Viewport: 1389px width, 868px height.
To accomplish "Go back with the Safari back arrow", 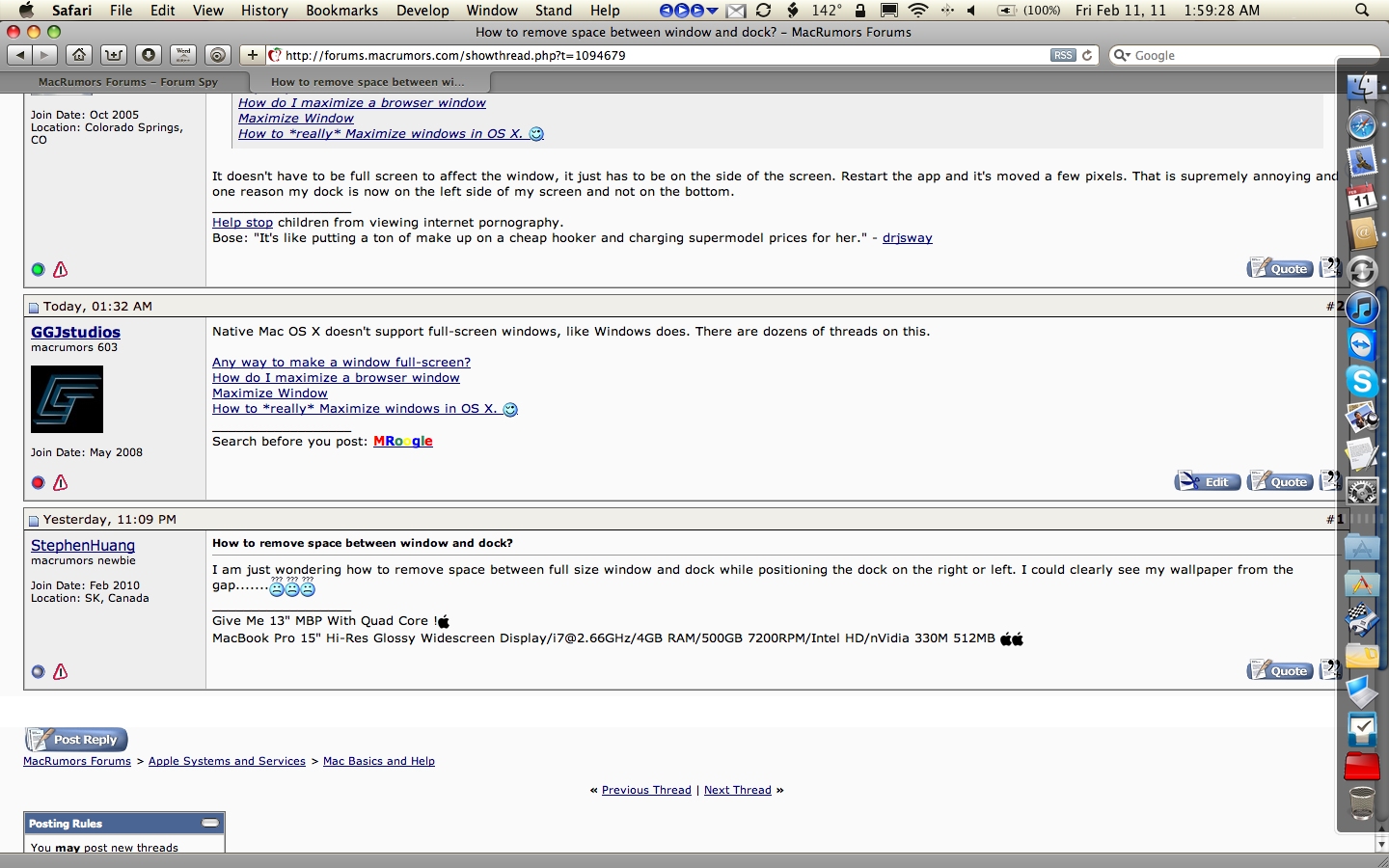I will [20, 55].
